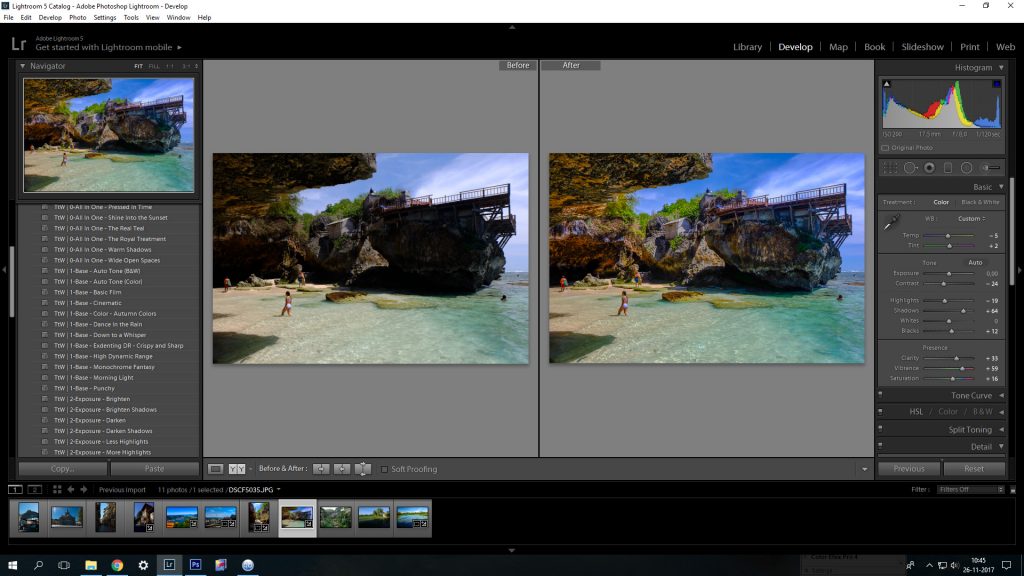Open Get started with Lightroom mobile
Image resolution: width=1024 pixels, height=576 pixels.
coord(108,48)
